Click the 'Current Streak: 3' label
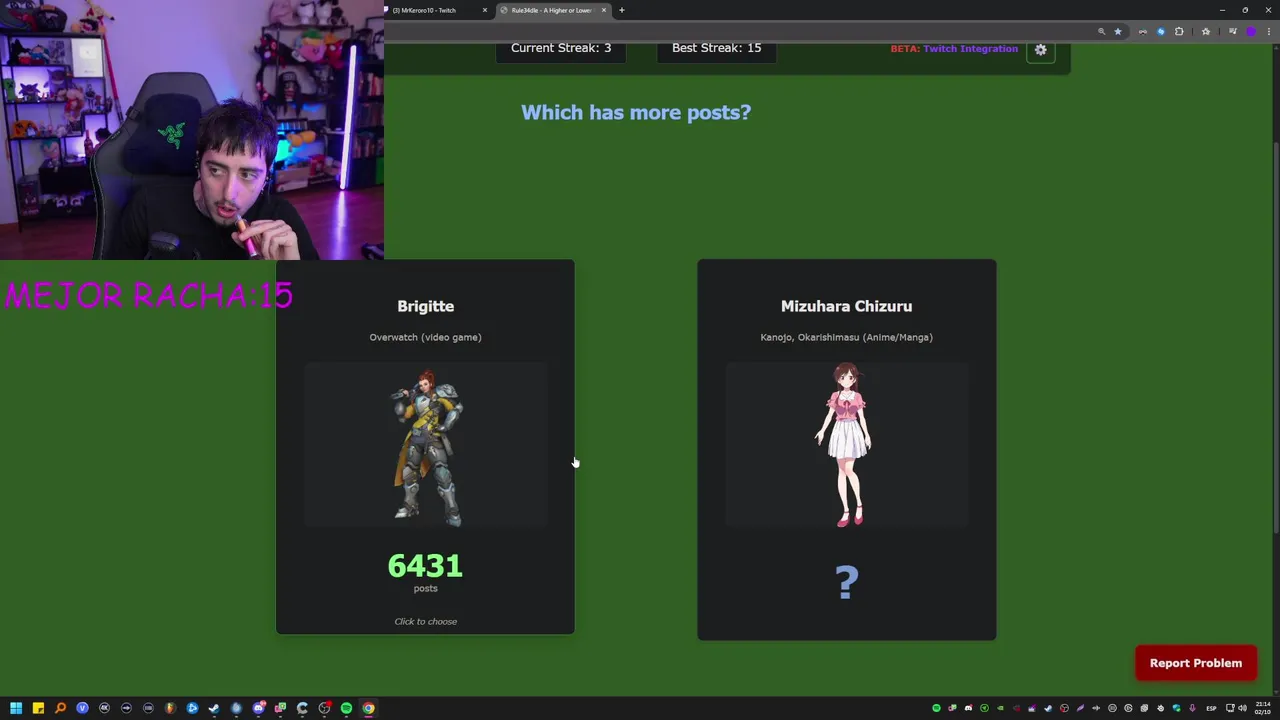Viewport: 1280px width, 720px height. point(561,48)
